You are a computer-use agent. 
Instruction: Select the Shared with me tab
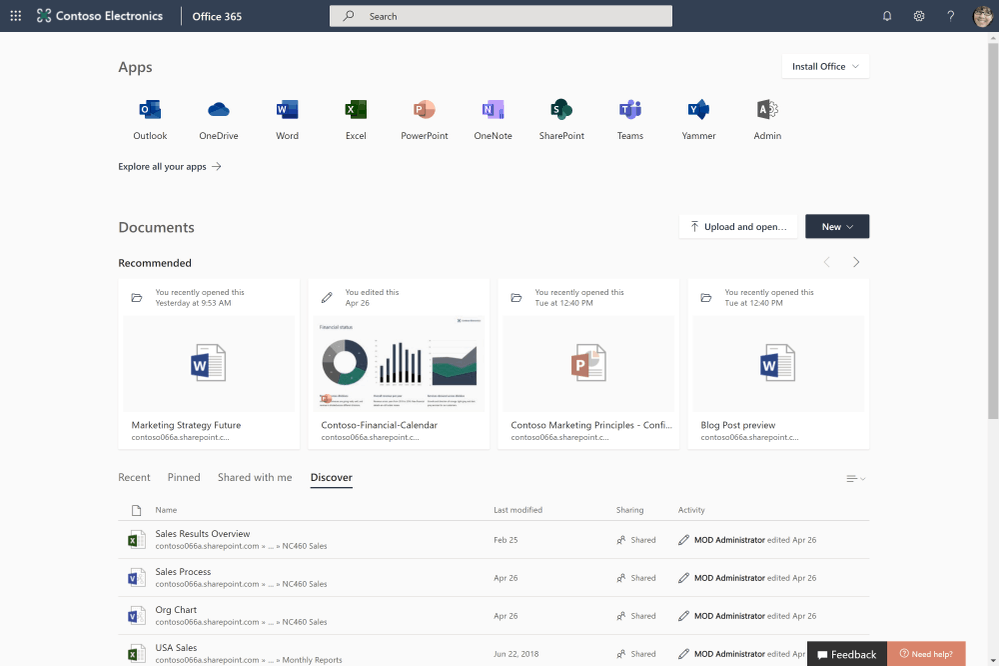[255, 478]
